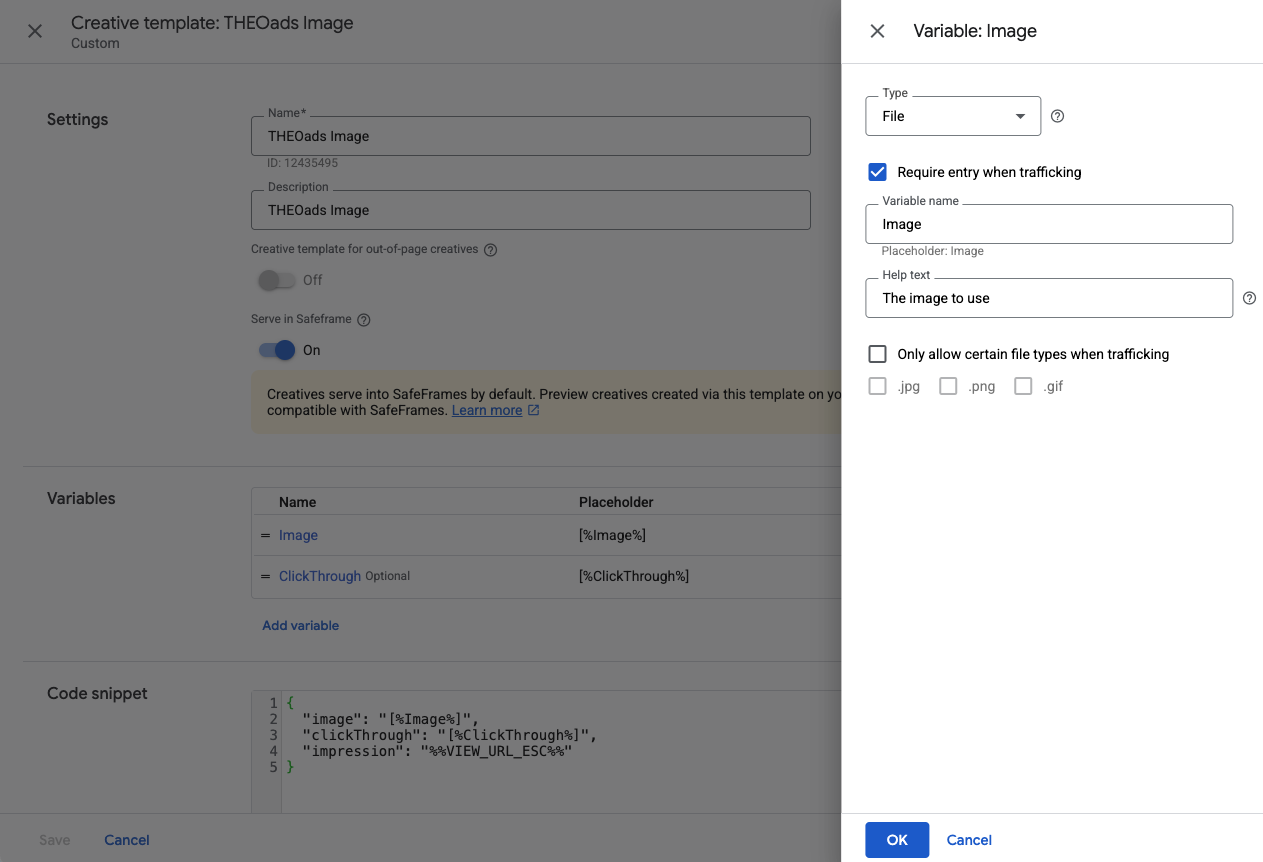Image resolution: width=1263 pixels, height=862 pixels.
Task: Open help for out-of-page creatives setting
Action: (x=489, y=249)
